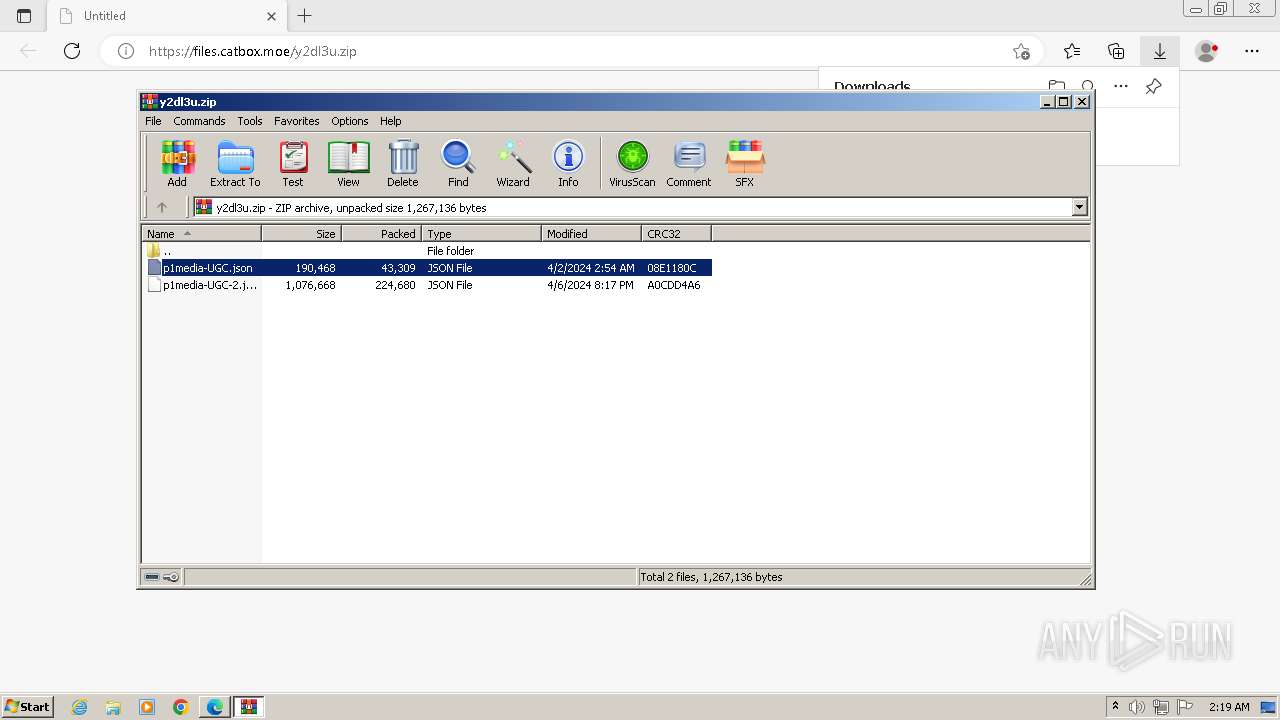The image size is (1280, 720).
Task: Launch the Wizard tool
Action: pos(513,163)
